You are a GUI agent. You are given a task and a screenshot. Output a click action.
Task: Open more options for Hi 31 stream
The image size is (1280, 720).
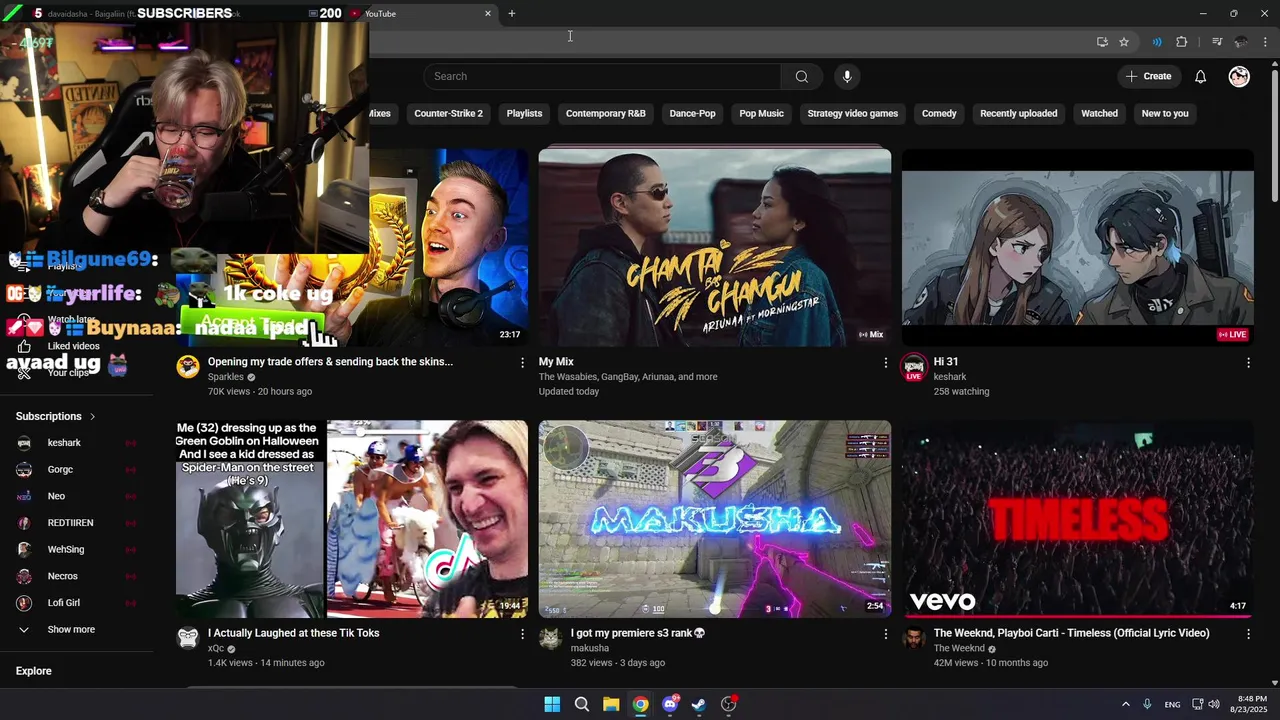1248,363
